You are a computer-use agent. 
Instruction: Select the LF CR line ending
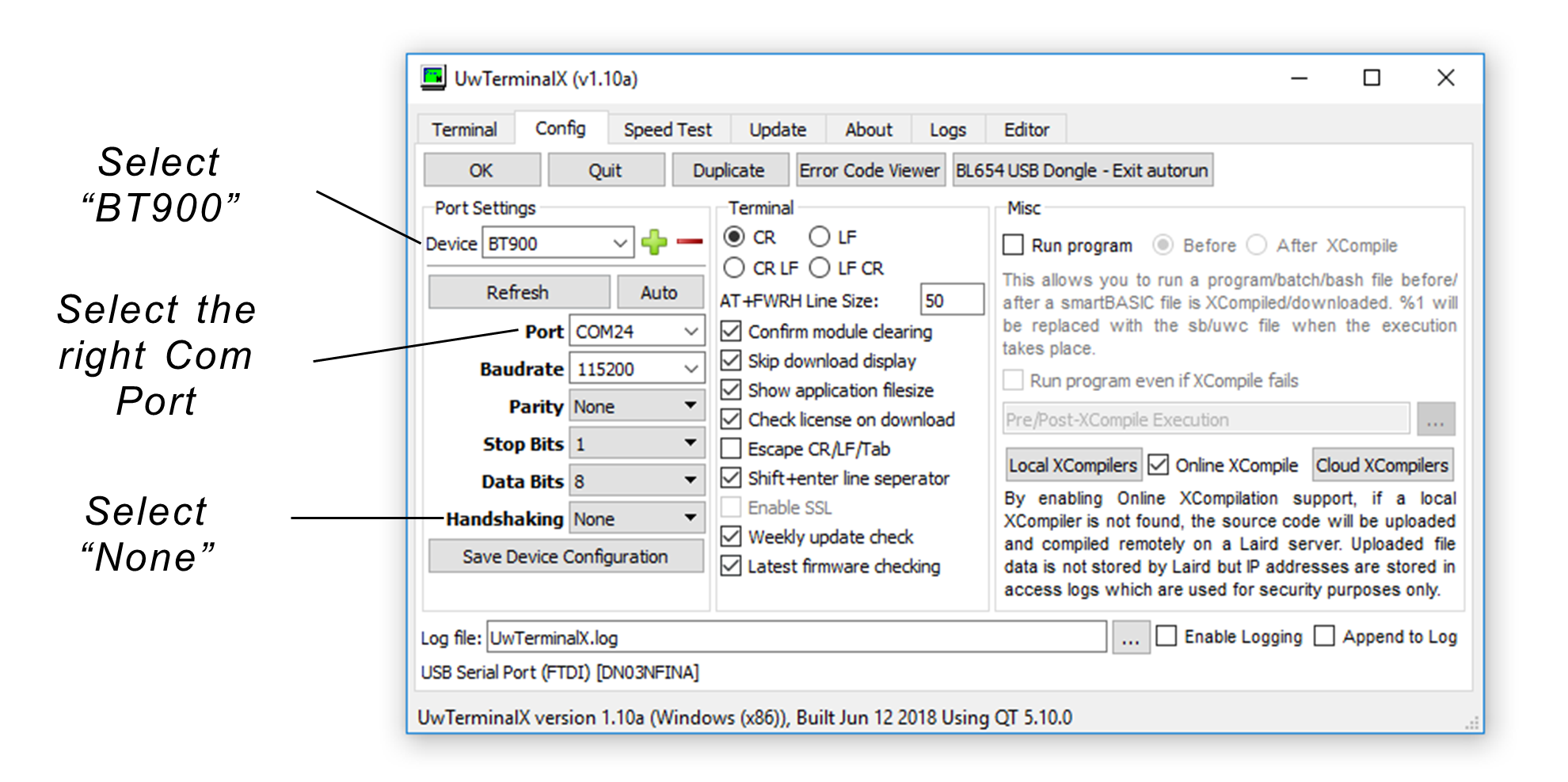click(x=820, y=268)
